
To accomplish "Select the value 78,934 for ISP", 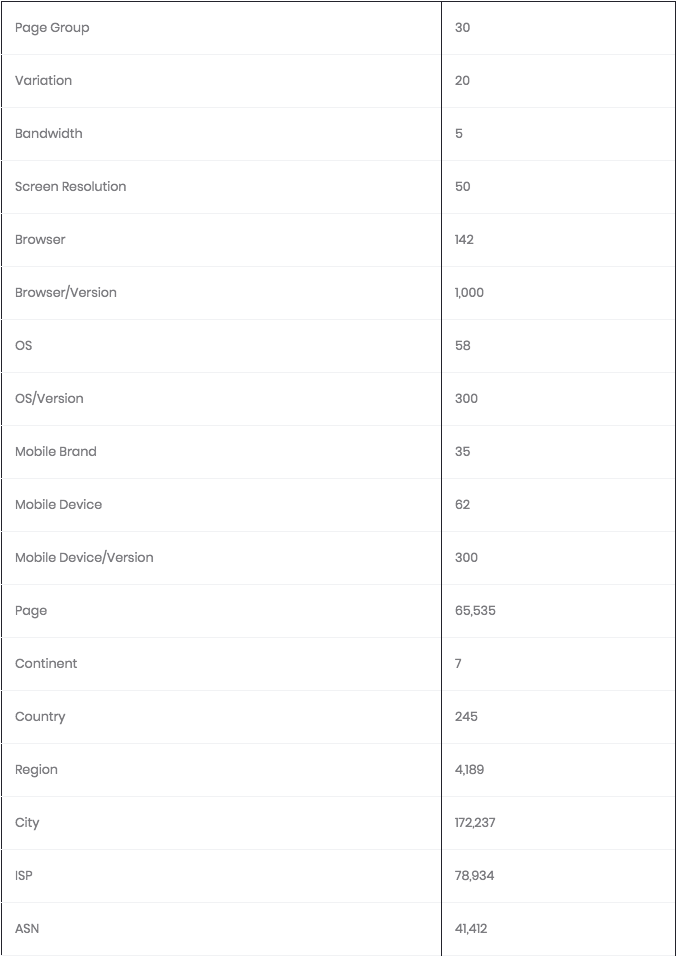I will point(474,876).
